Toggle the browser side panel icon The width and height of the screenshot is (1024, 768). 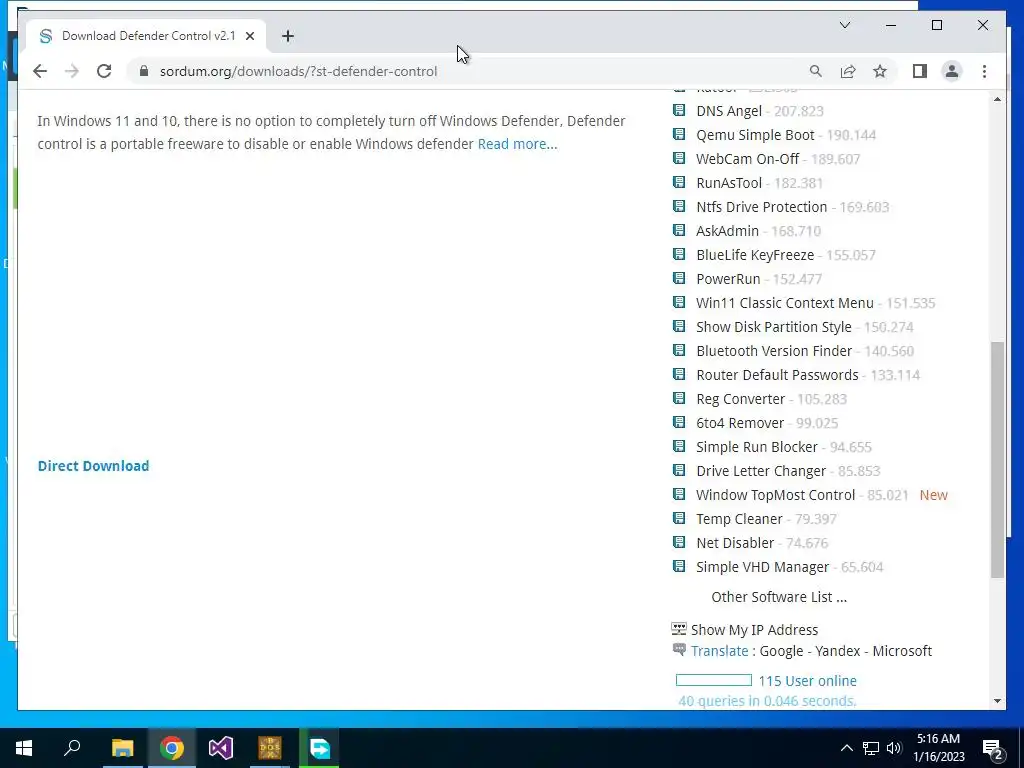pyautogui.click(x=920, y=71)
